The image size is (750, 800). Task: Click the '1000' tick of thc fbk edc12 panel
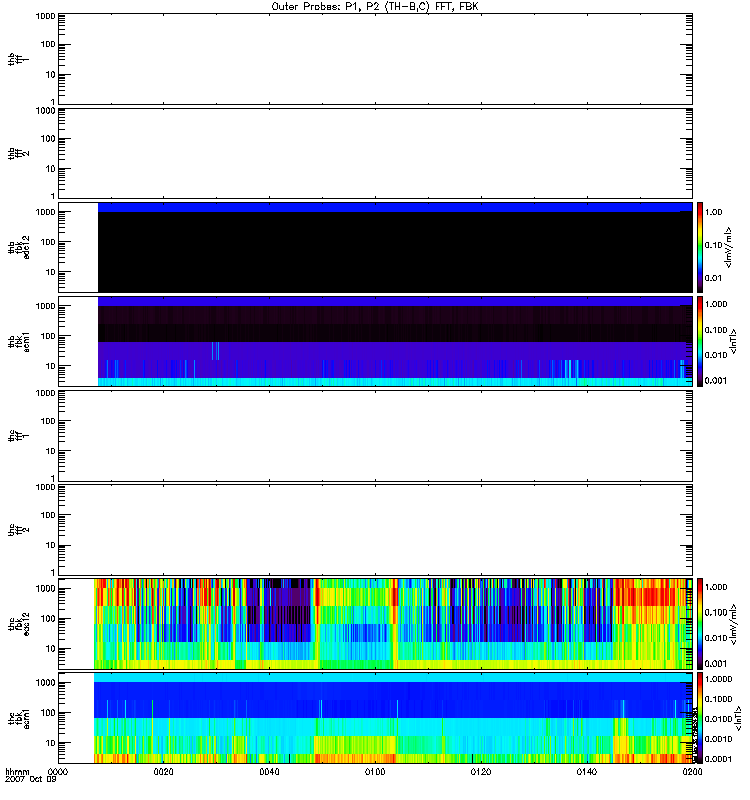[45, 589]
